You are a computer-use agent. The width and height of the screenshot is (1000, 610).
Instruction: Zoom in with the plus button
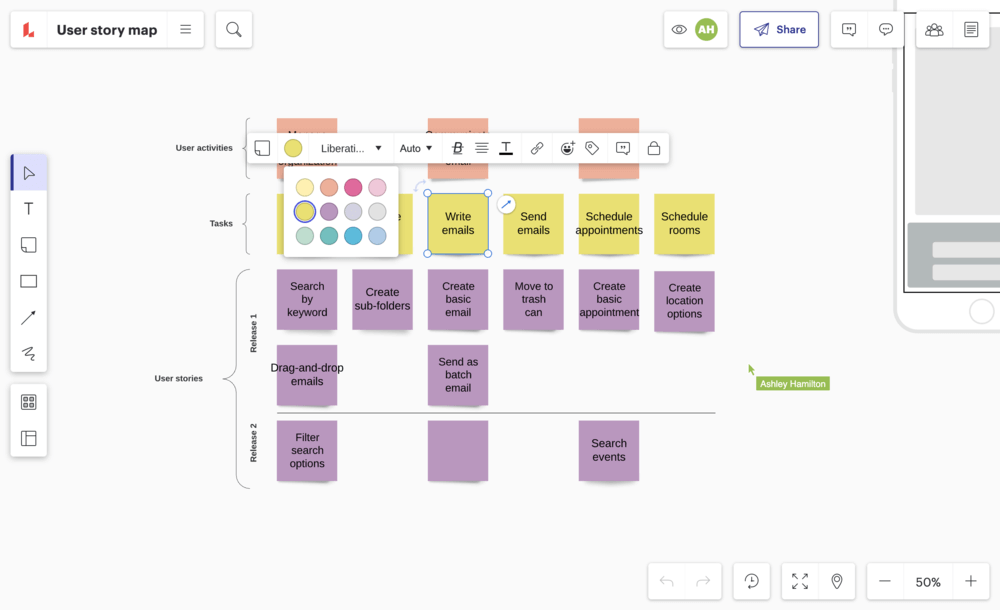pyautogui.click(x=970, y=581)
